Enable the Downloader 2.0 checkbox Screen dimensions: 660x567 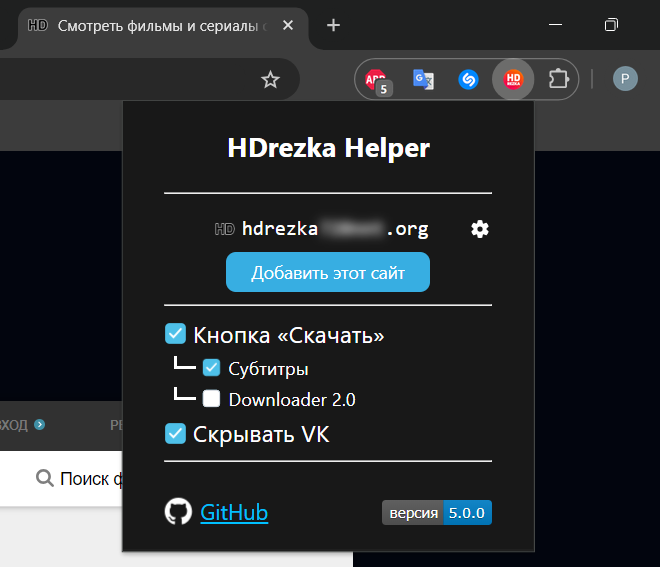[211, 398]
